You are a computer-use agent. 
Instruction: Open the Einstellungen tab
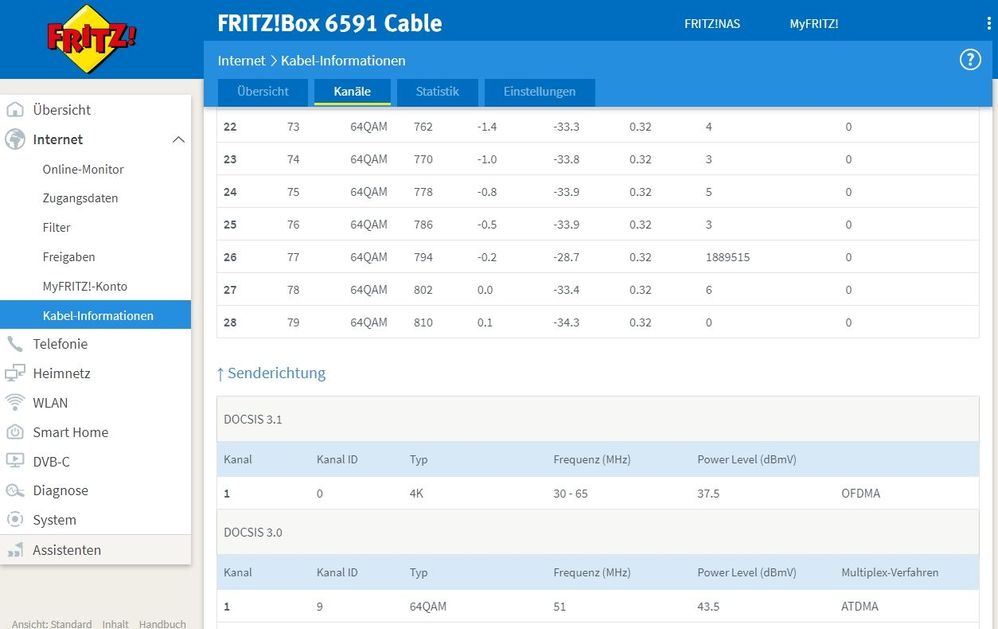pyautogui.click(x=540, y=92)
